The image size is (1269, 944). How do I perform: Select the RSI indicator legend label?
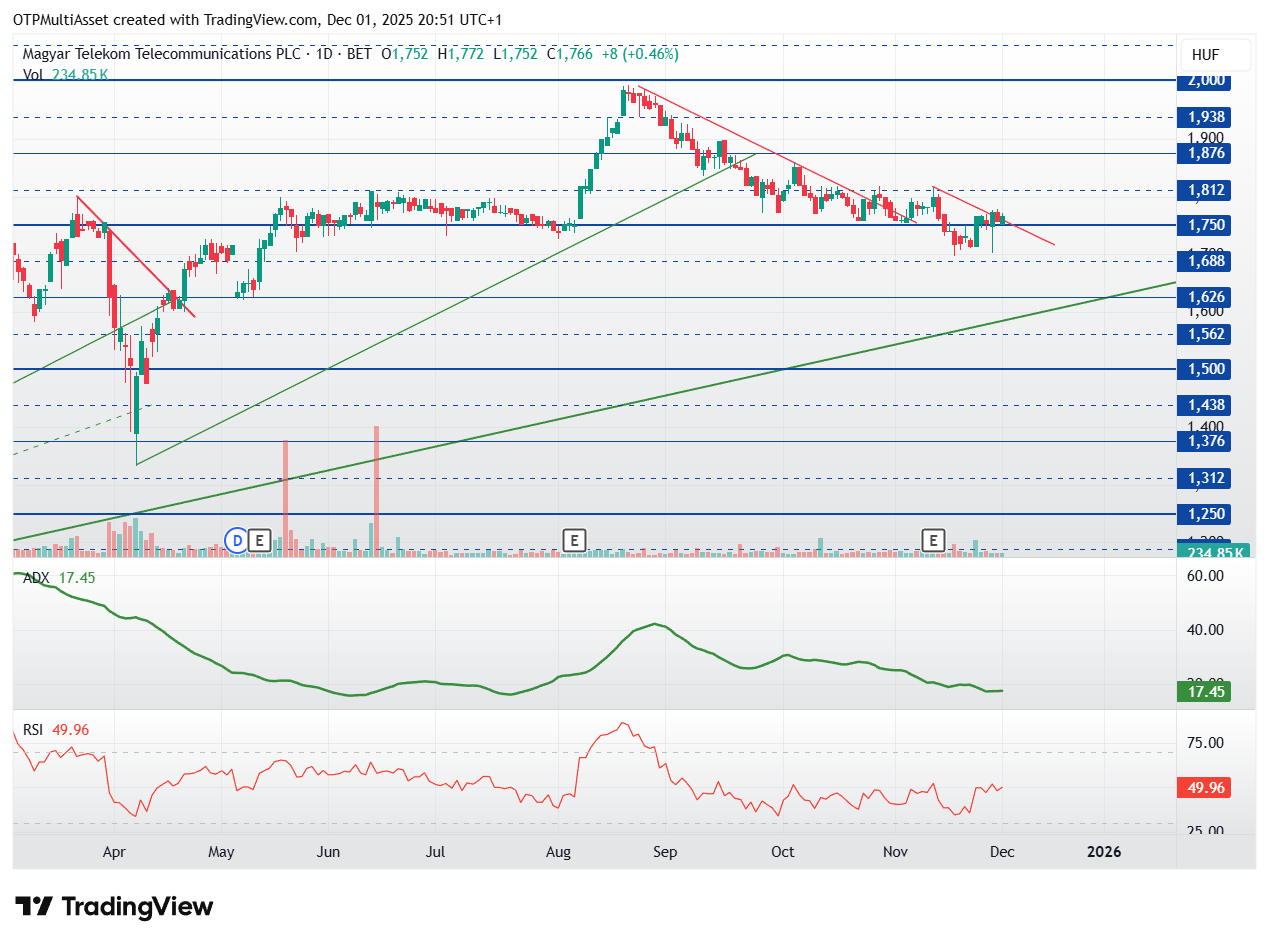tap(33, 730)
